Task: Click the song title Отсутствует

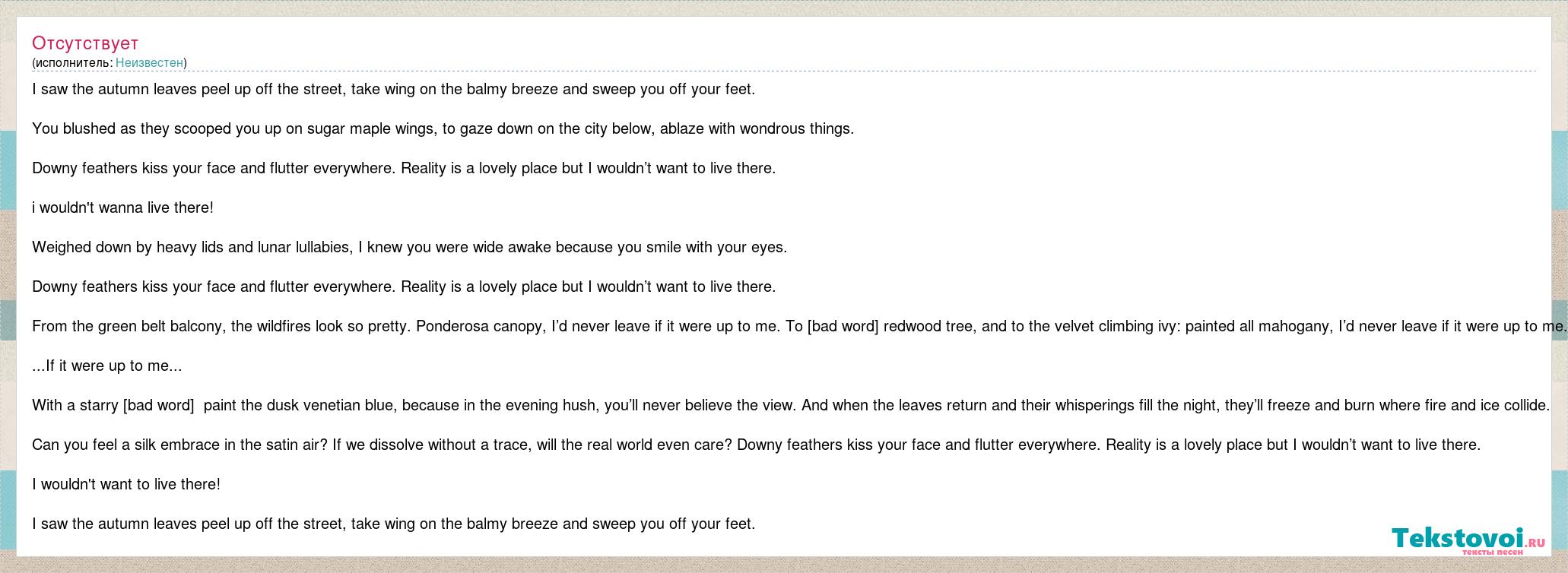Action: (x=85, y=43)
